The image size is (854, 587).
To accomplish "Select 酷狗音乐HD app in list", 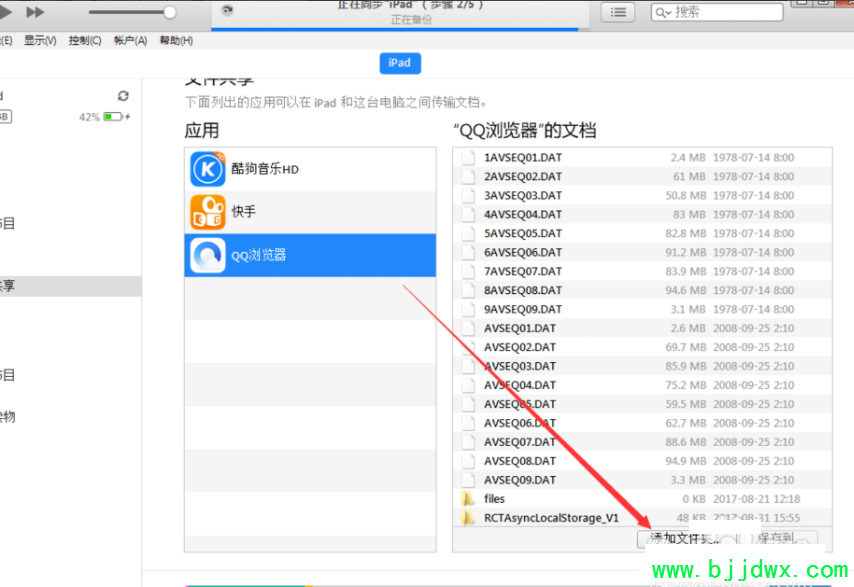I will click(310, 169).
